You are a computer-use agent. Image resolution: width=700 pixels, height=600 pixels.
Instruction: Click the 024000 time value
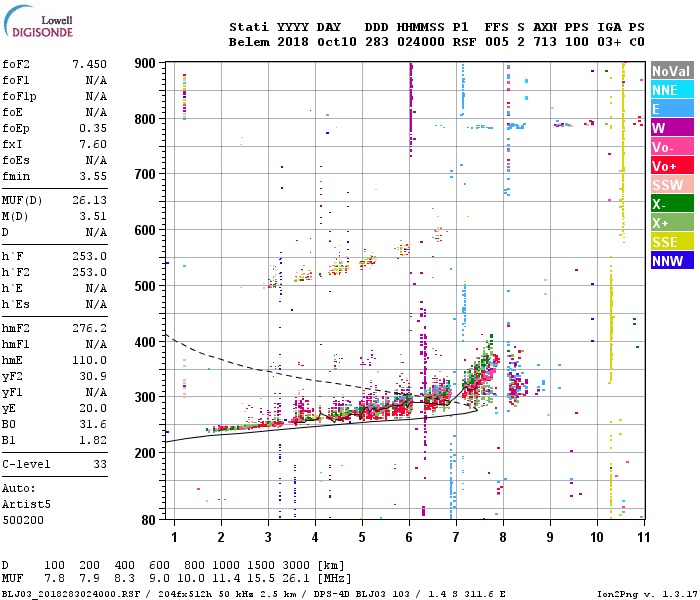[x=421, y=42]
